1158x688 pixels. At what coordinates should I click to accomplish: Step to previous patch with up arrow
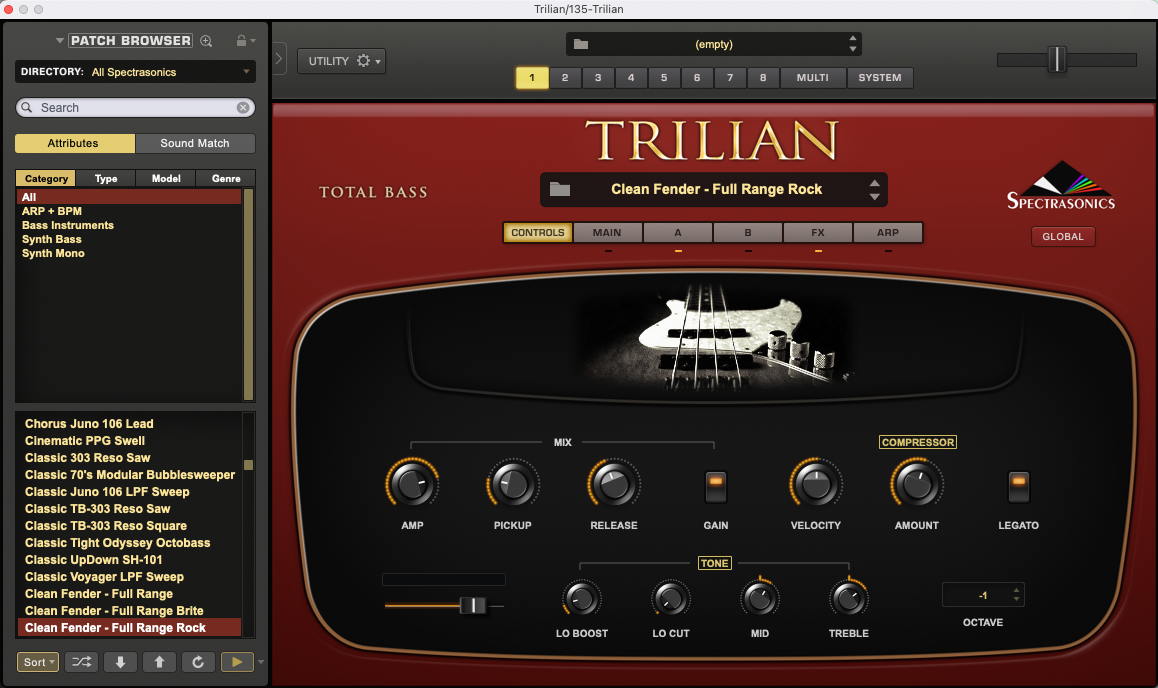coord(160,662)
